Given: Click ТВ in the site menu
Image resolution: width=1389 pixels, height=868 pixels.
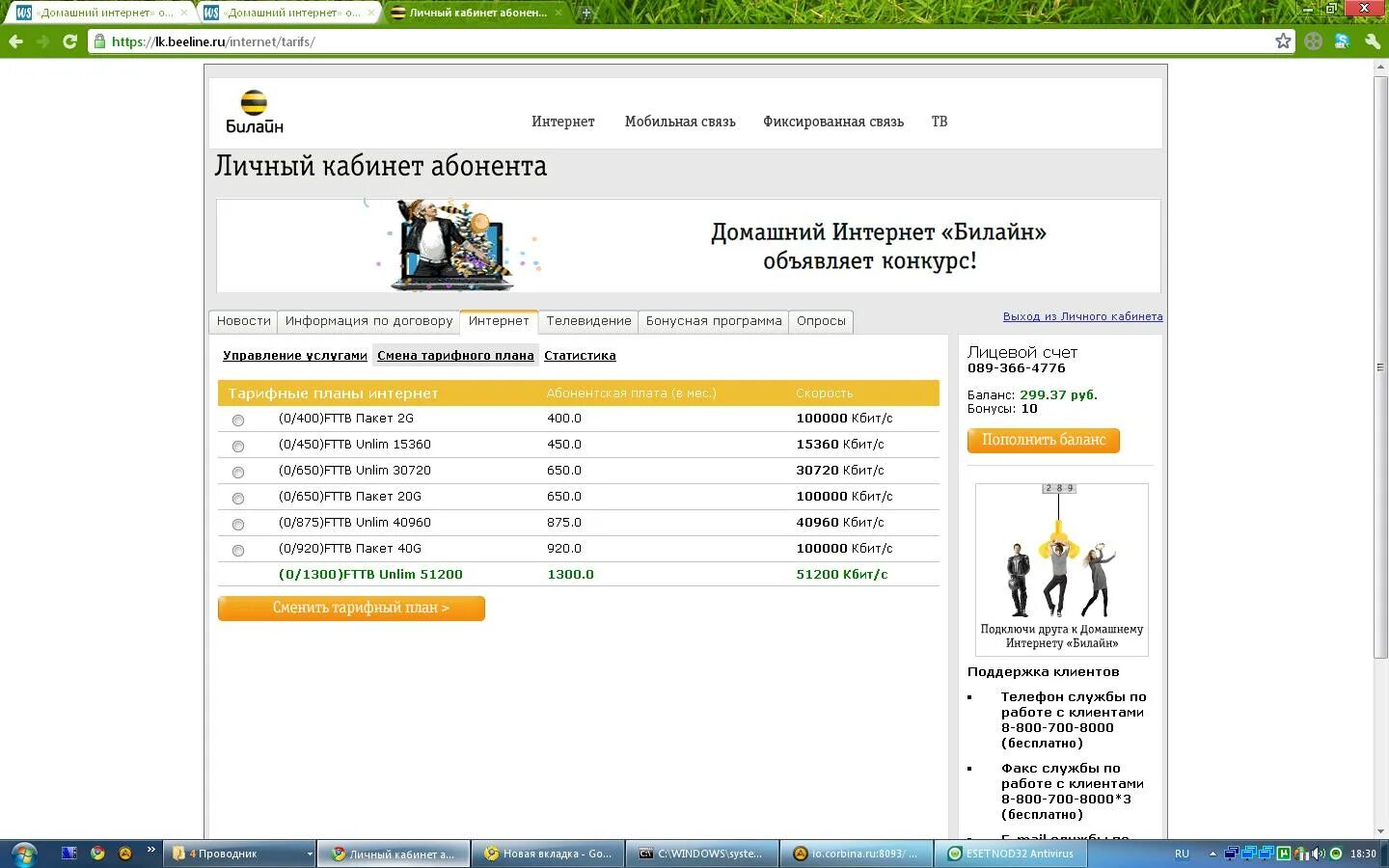Looking at the screenshot, I should (x=940, y=122).
